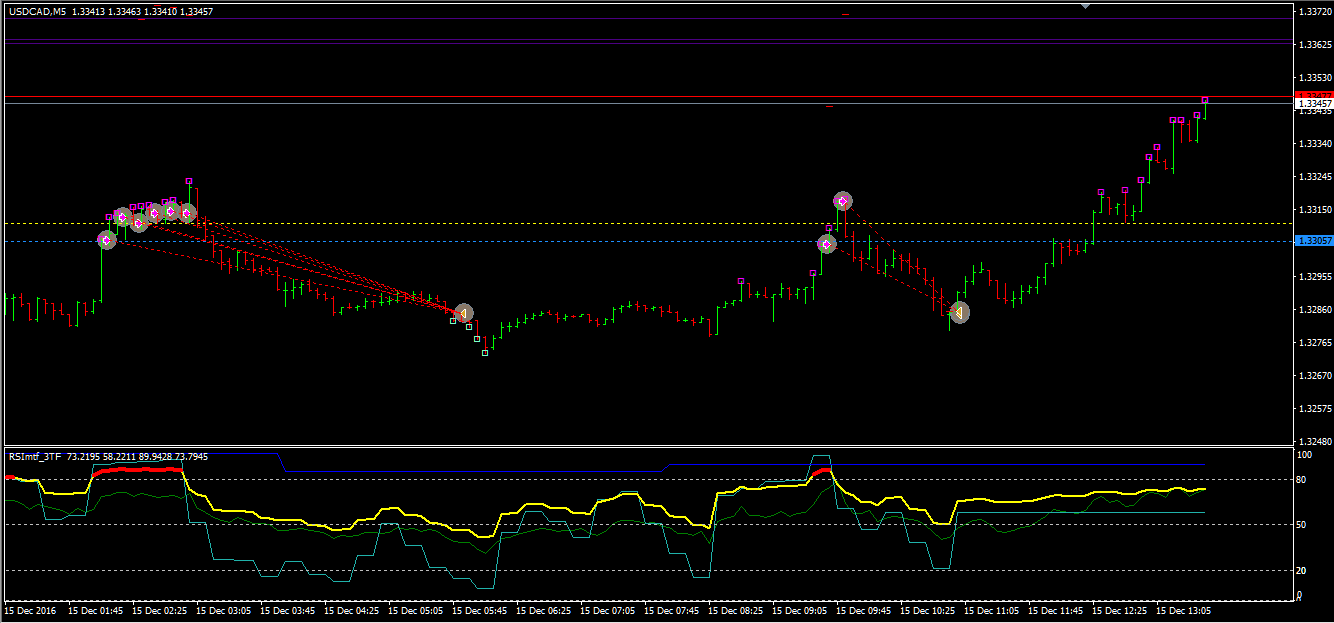Viewport: 1334px width, 623px height.
Task: Select the dashed horizontal line at 1.33057
Action: coord(648,241)
